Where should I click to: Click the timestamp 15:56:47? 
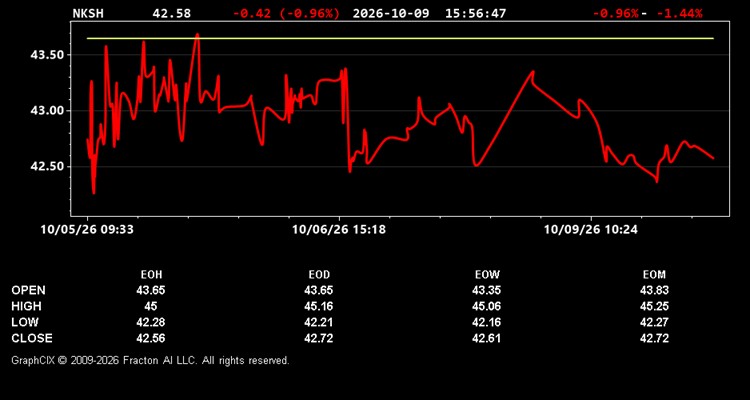(x=475, y=13)
